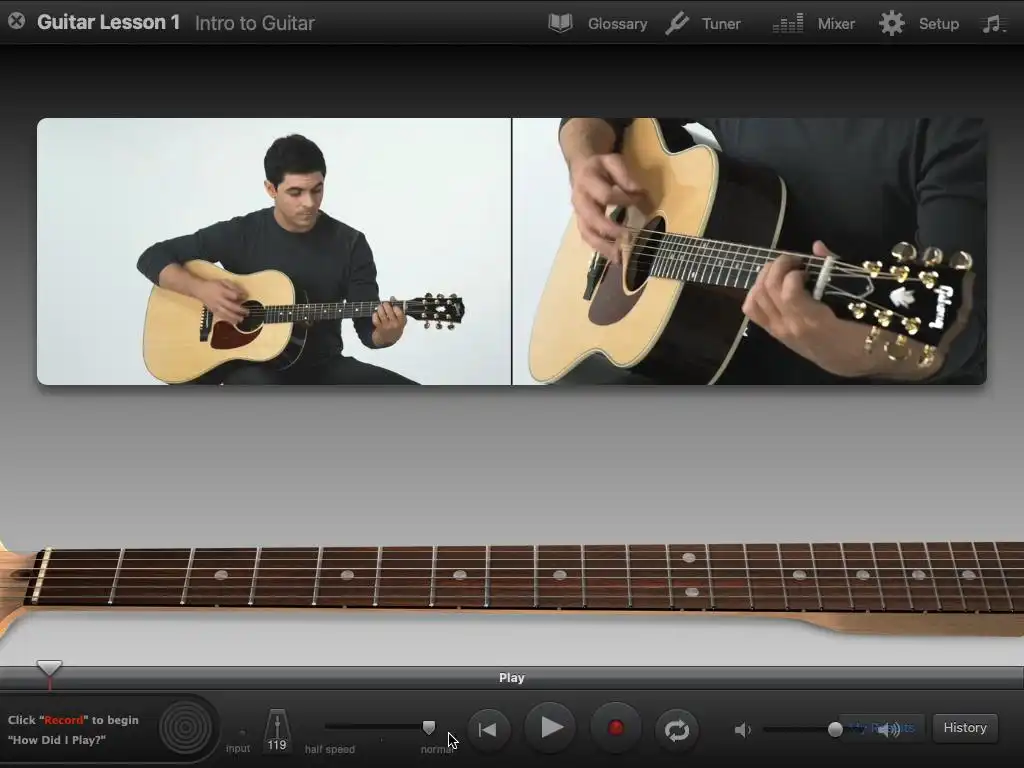Click the wide-shot instructor video

click(274, 251)
